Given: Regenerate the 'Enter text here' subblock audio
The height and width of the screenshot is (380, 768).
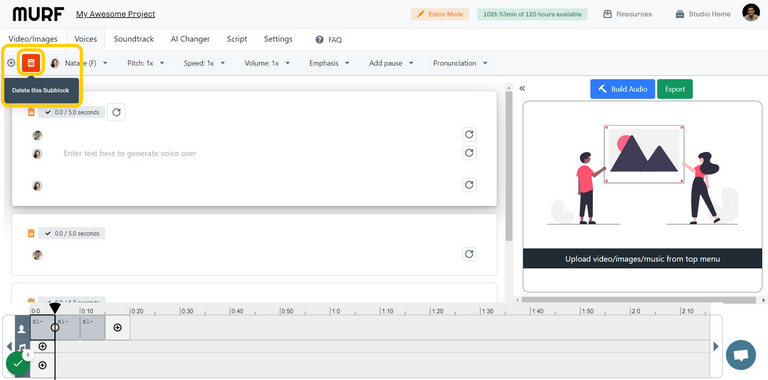Looking at the screenshot, I should coord(469,153).
